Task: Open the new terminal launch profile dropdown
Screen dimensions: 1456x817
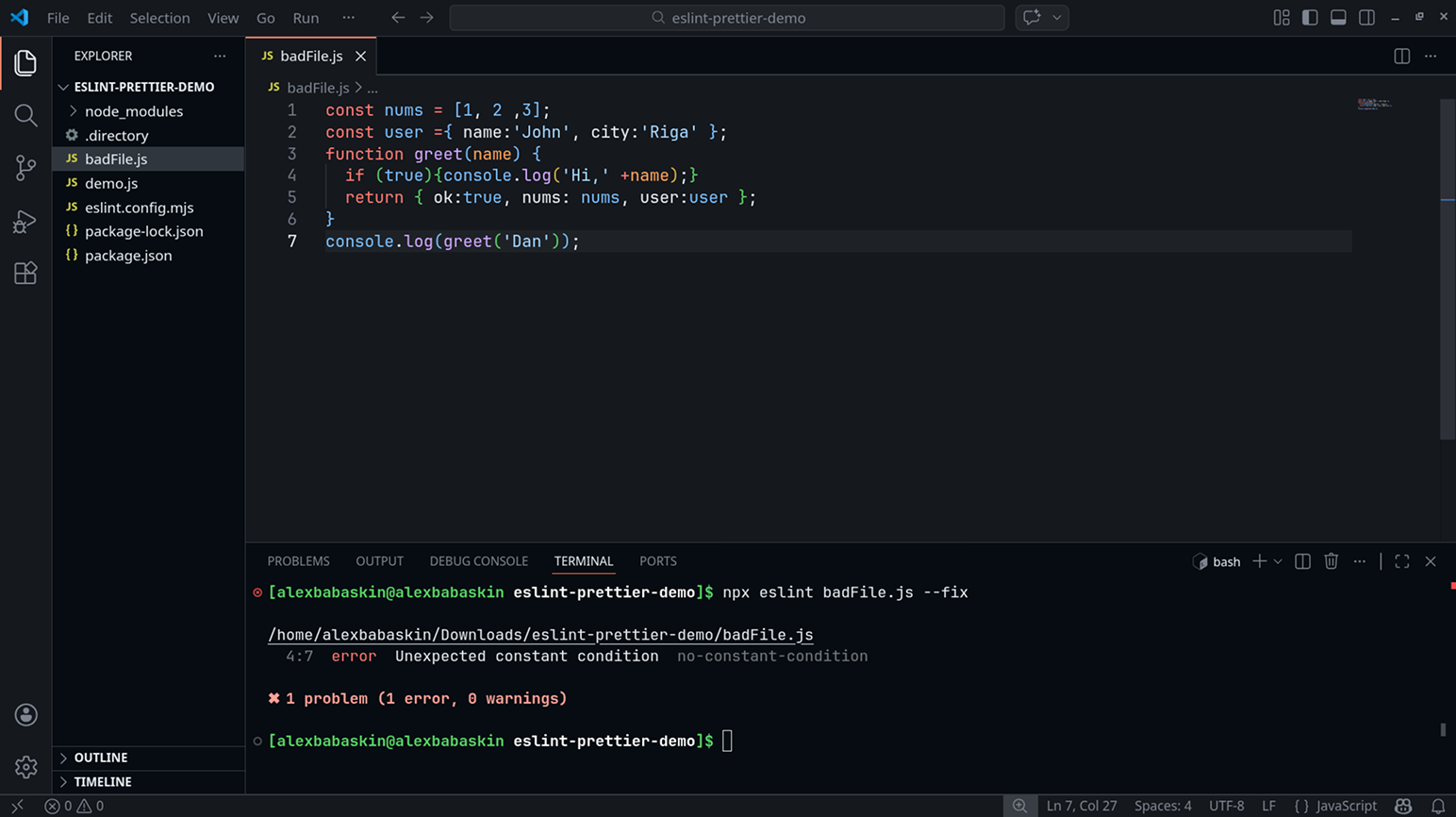Action: (1278, 561)
